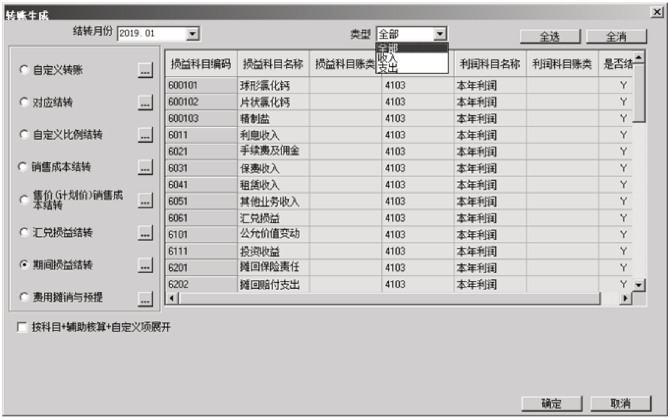Choose the 费用摊销与预提 radio option
The image size is (670, 418).
(x=24, y=297)
